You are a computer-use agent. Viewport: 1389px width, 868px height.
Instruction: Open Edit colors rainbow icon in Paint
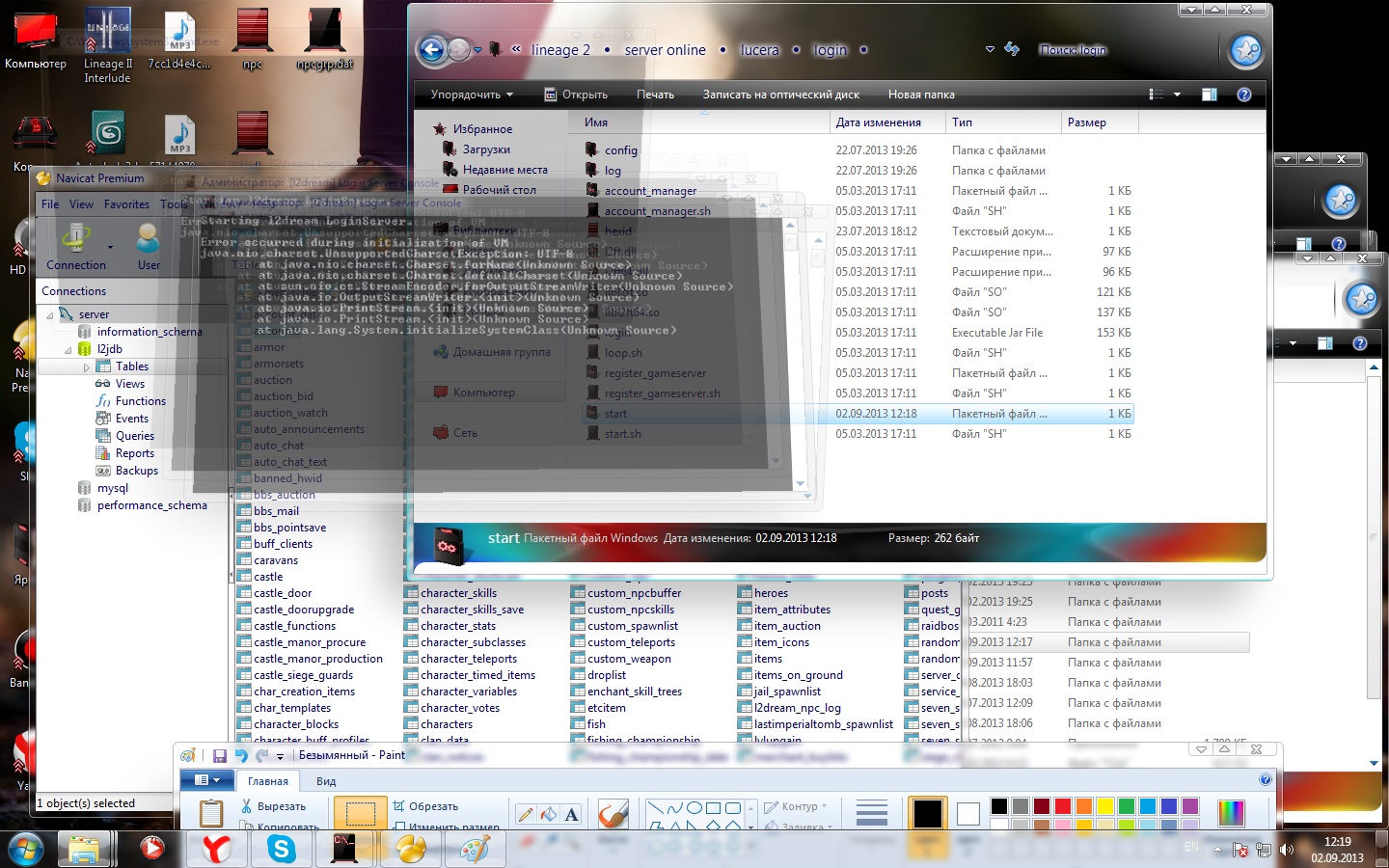(x=1231, y=813)
